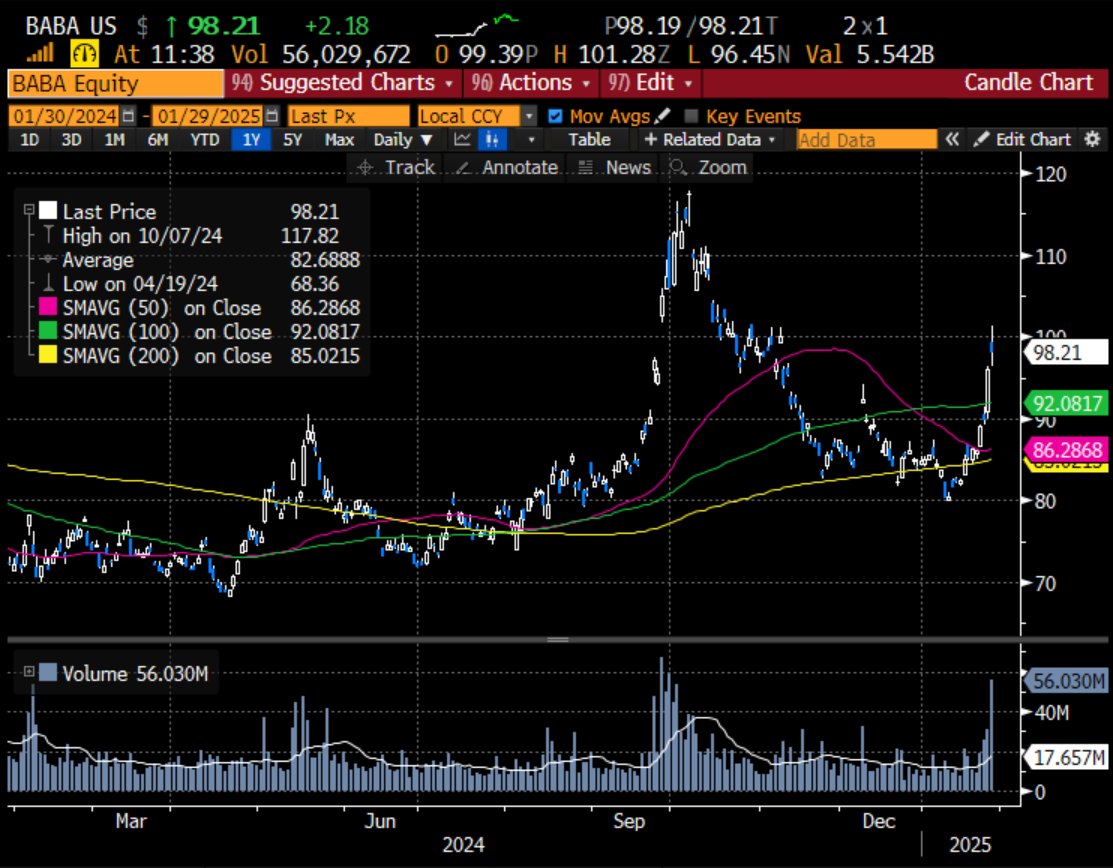The width and height of the screenshot is (1113, 868).
Task: Click the yellow gauge icon
Action: pyautogui.click(x=84, y=53)
